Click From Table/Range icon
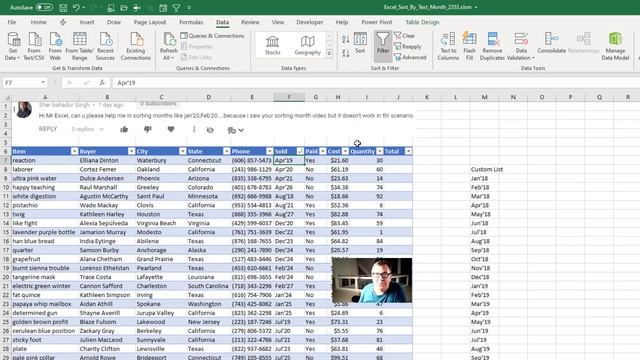This screenshot has width=640, height=360. click(x=80, y=47)
